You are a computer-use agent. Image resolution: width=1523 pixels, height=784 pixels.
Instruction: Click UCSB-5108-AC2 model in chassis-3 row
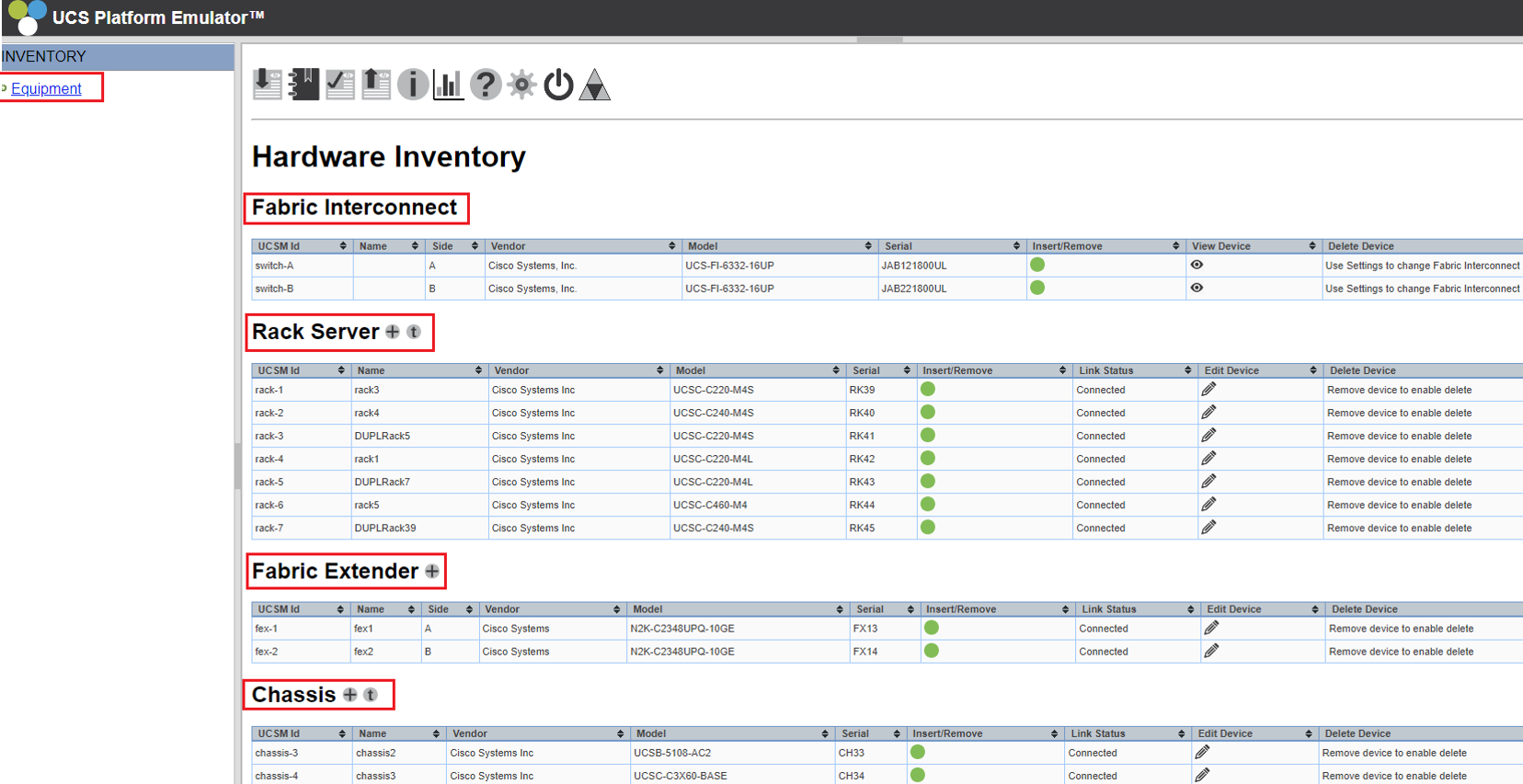[672, 753]
